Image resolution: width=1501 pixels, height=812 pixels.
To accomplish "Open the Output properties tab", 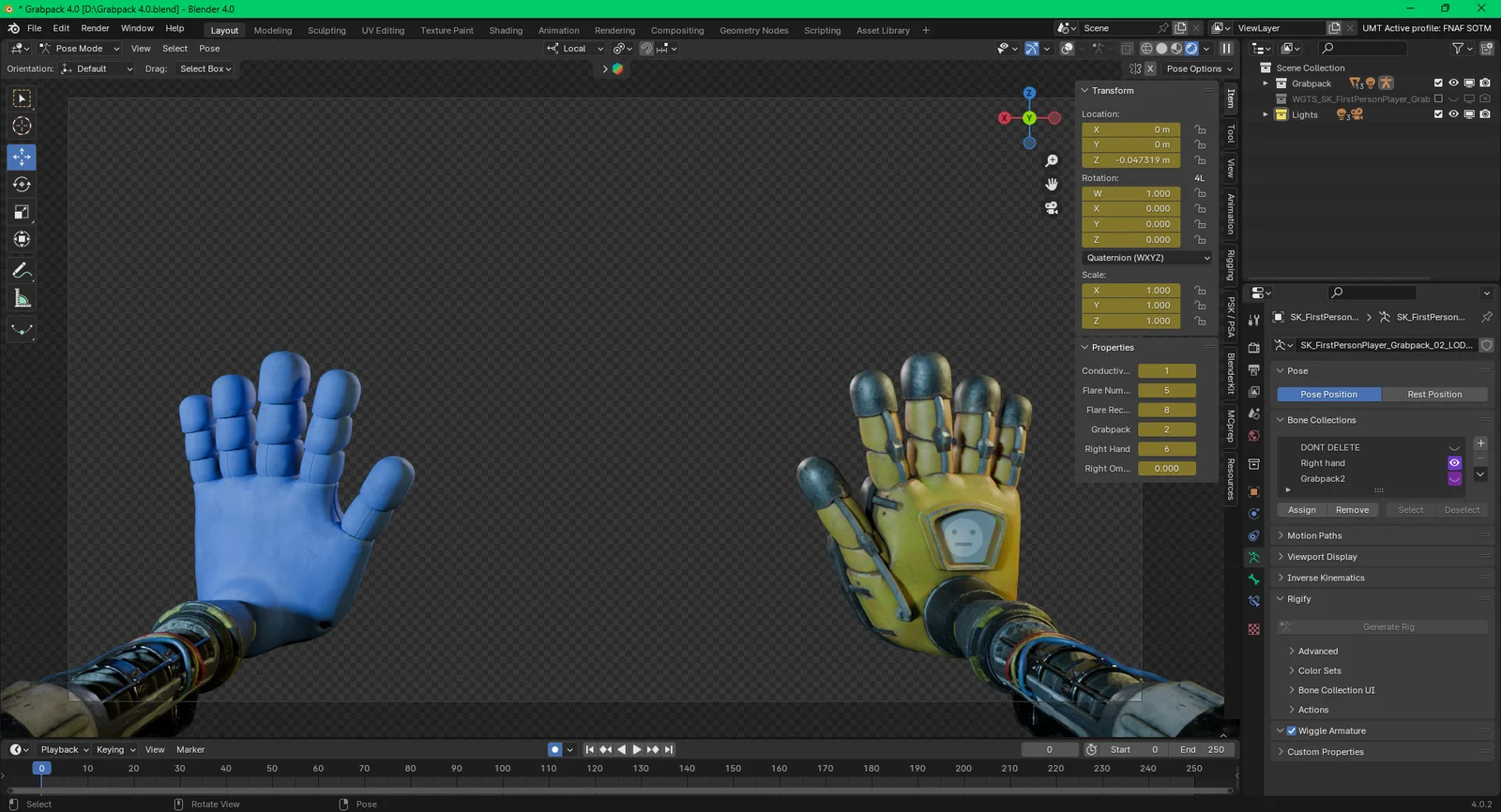I will point(1254,369).
